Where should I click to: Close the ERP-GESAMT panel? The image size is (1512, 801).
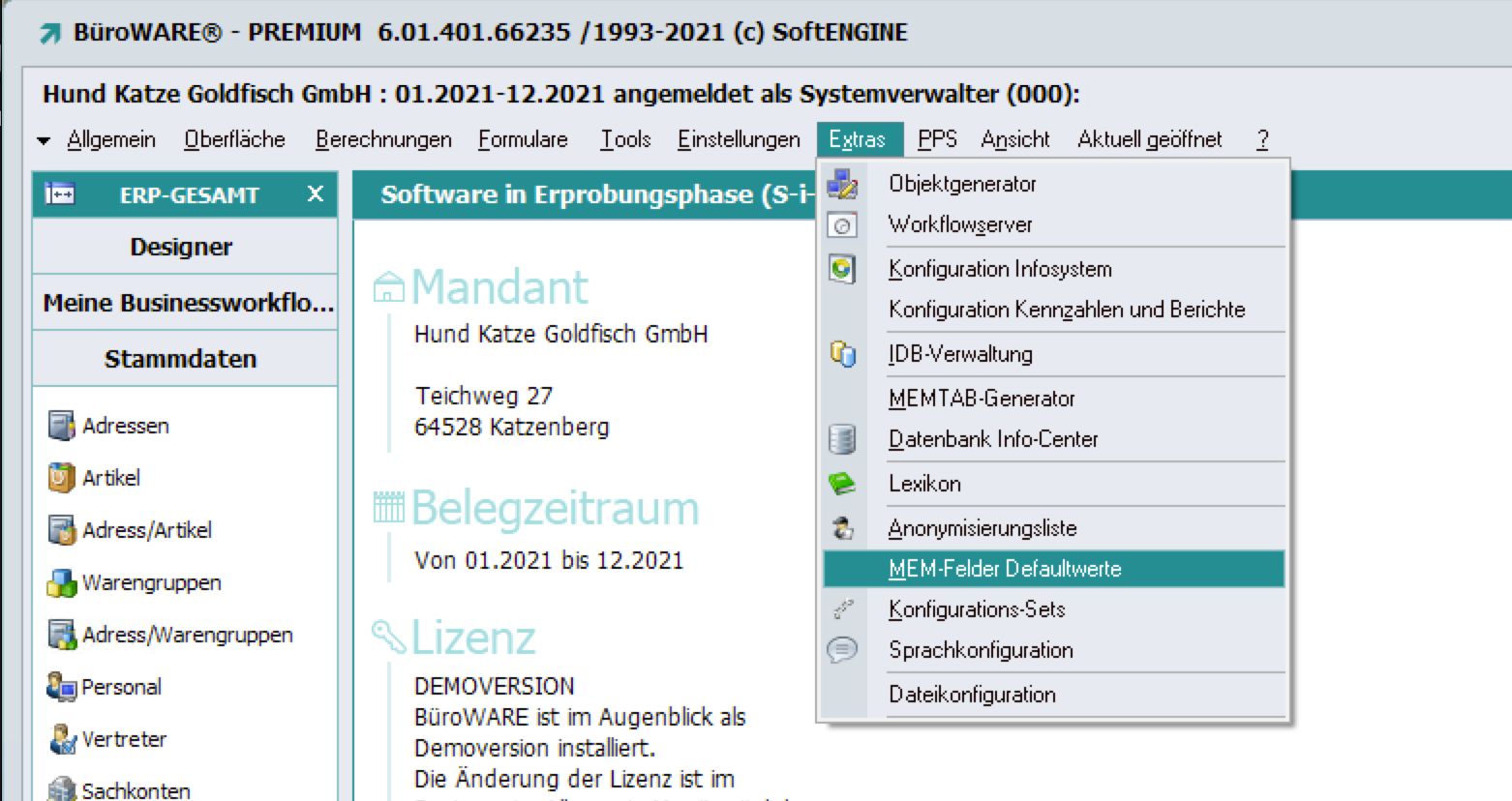pyautogui.click(x=315, y=193)
